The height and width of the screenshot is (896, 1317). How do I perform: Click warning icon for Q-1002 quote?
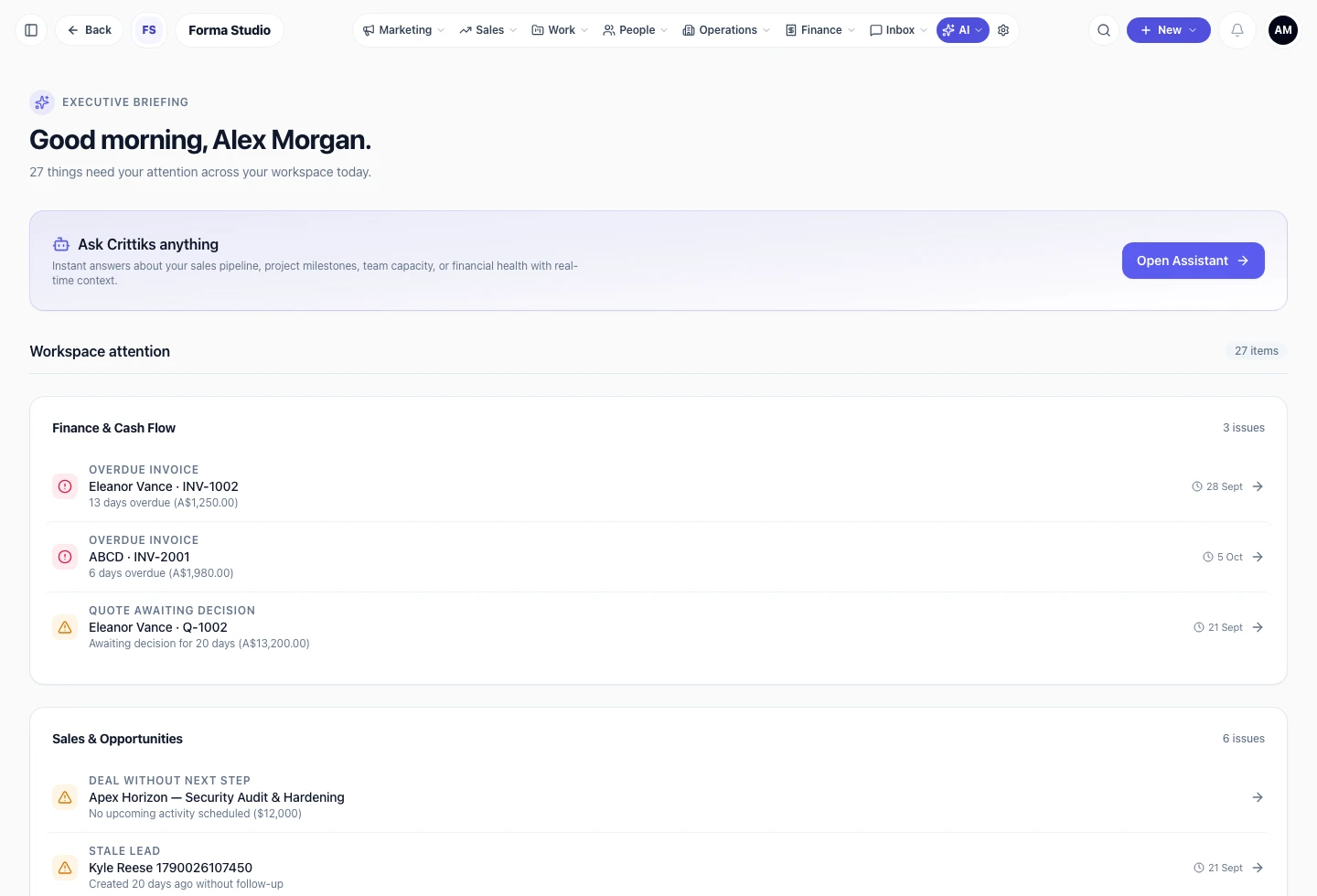pyautogui.click(x=65, y=627)
